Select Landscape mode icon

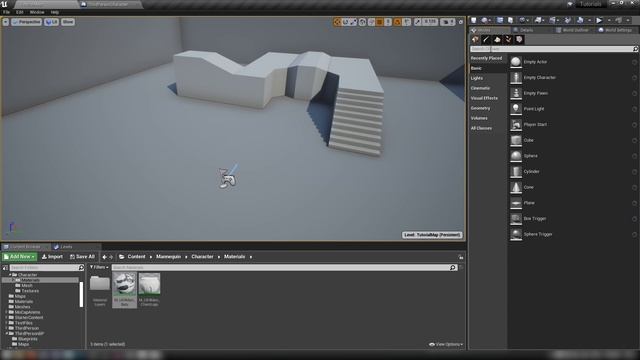tap(497, 40)
